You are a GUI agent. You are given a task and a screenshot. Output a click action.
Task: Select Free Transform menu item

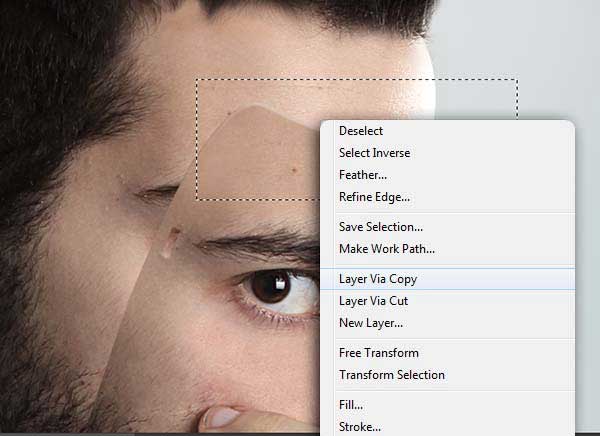point(447,353)
